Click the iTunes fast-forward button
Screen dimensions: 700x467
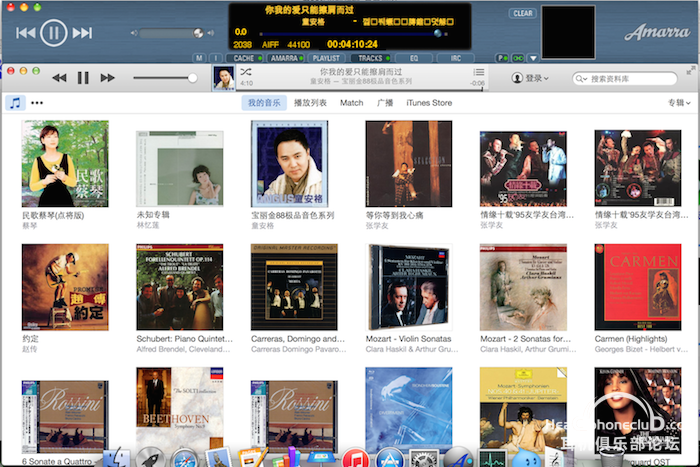pos(107,78)
